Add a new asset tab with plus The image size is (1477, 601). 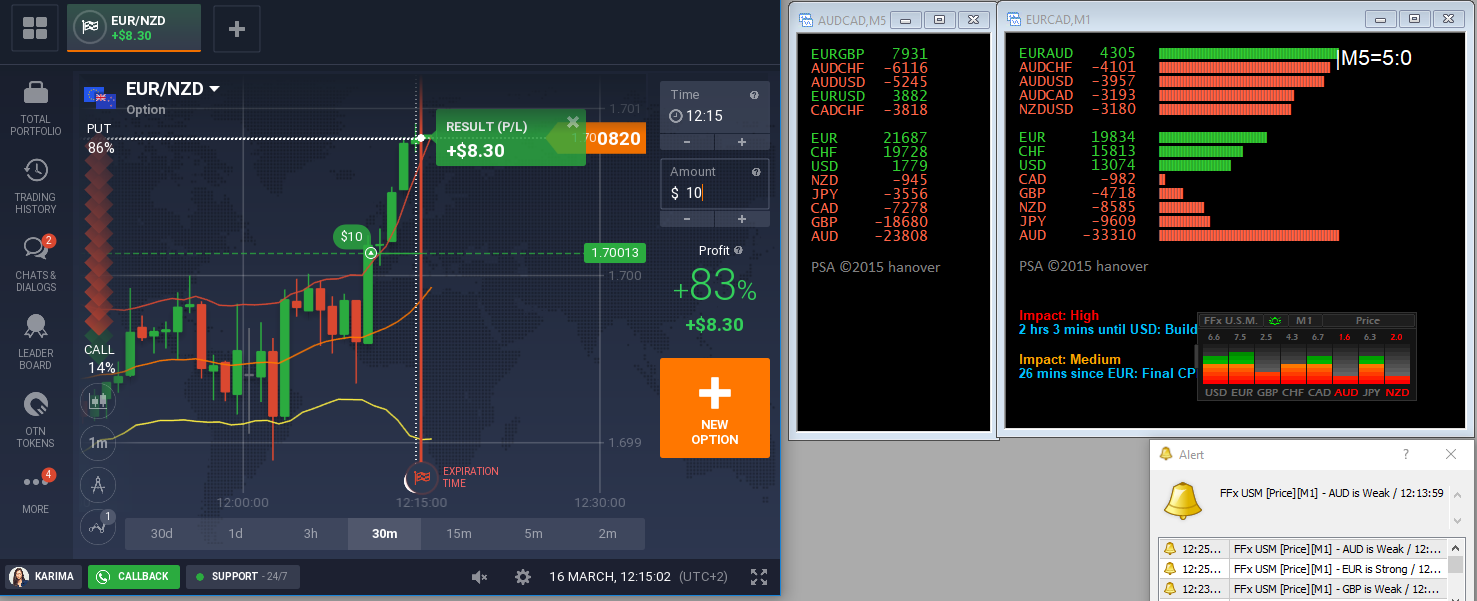(237, 28)
